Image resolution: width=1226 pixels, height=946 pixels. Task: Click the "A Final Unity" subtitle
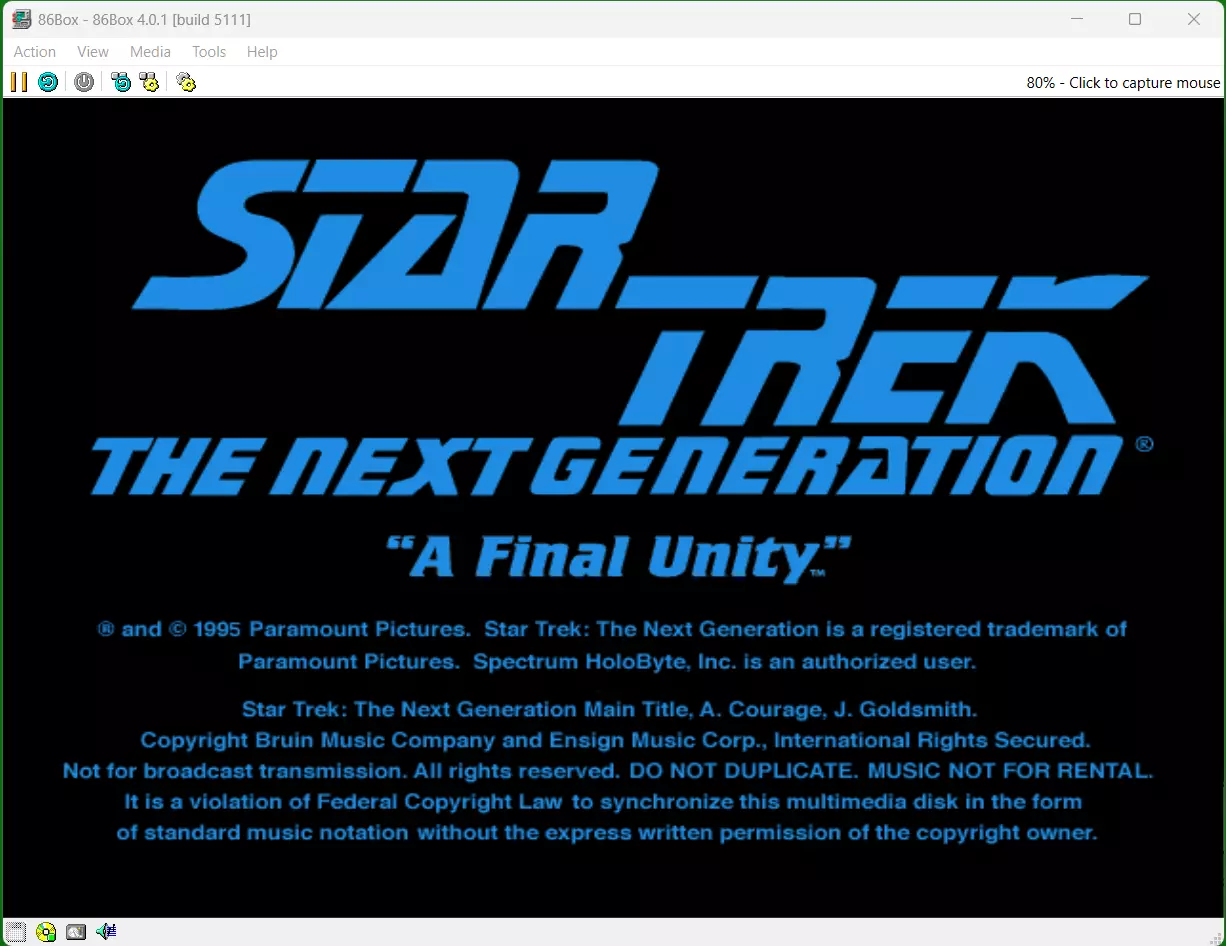618,558
